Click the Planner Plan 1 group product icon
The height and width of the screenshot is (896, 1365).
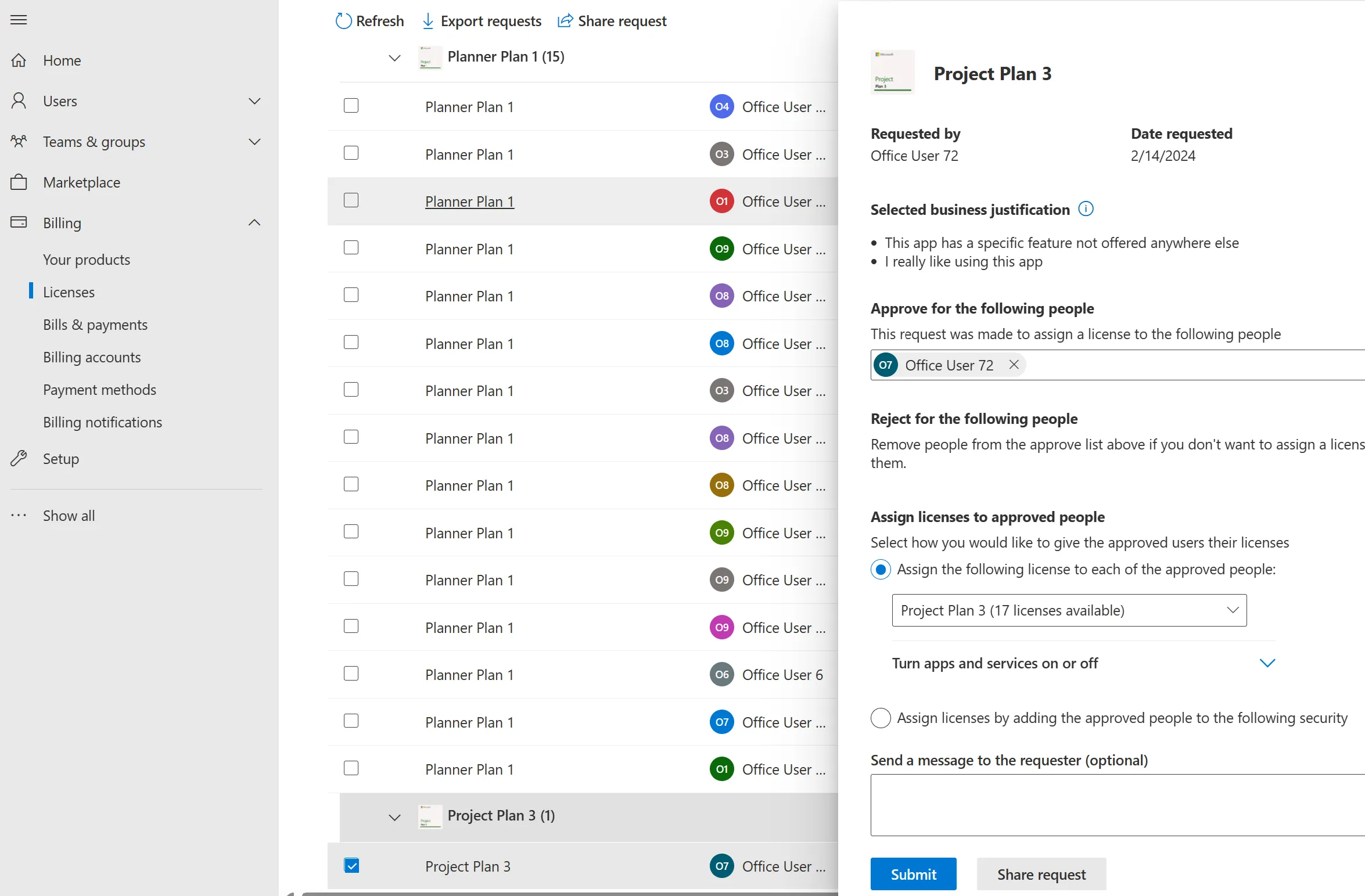(430, 57)
